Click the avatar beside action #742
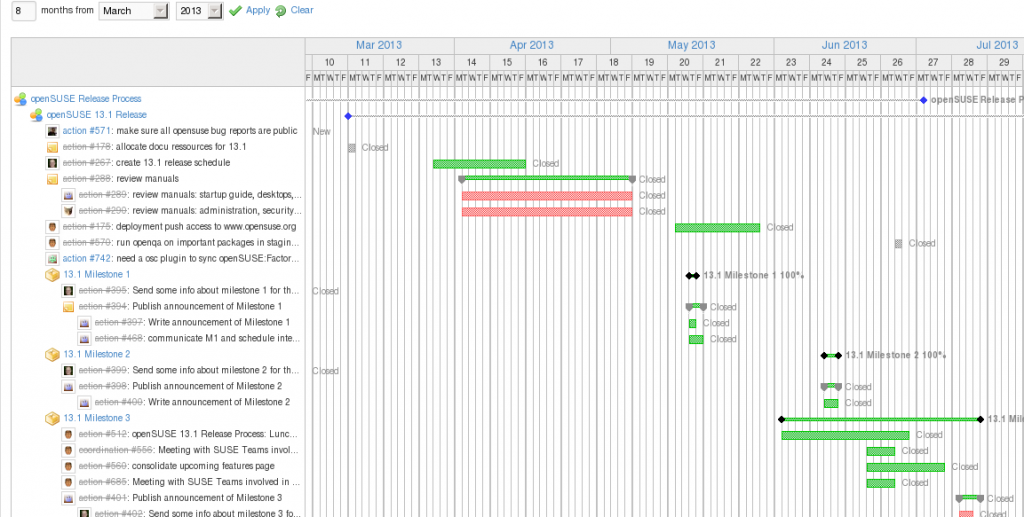The image size is (1024, 517). click(53, 258)
